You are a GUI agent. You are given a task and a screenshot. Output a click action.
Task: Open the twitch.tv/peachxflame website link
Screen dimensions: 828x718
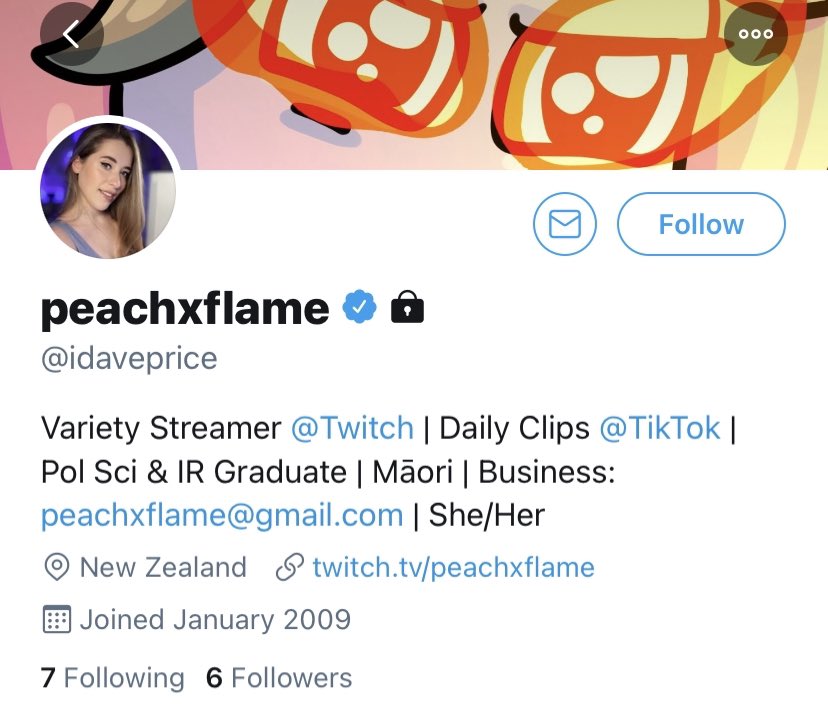pyautogui.click(x=453, y=568)
